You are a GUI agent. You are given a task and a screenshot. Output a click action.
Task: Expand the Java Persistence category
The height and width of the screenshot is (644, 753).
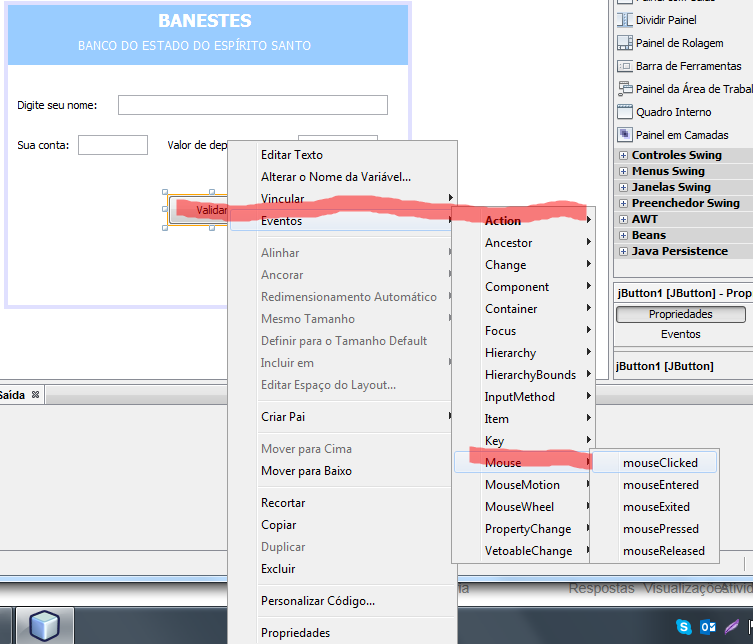pos(623,251)
